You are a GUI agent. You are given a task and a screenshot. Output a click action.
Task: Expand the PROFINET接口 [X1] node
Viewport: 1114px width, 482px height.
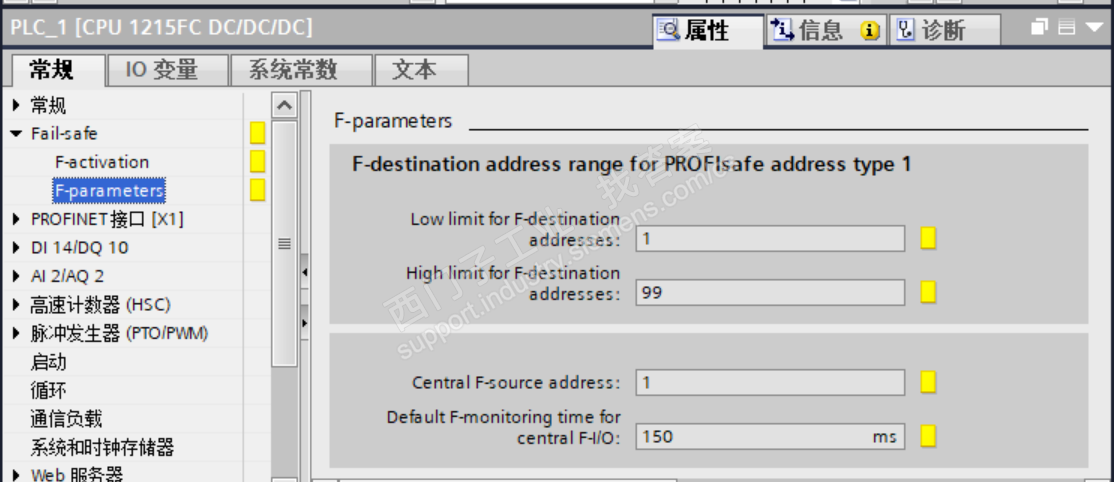tap(17, 219)
